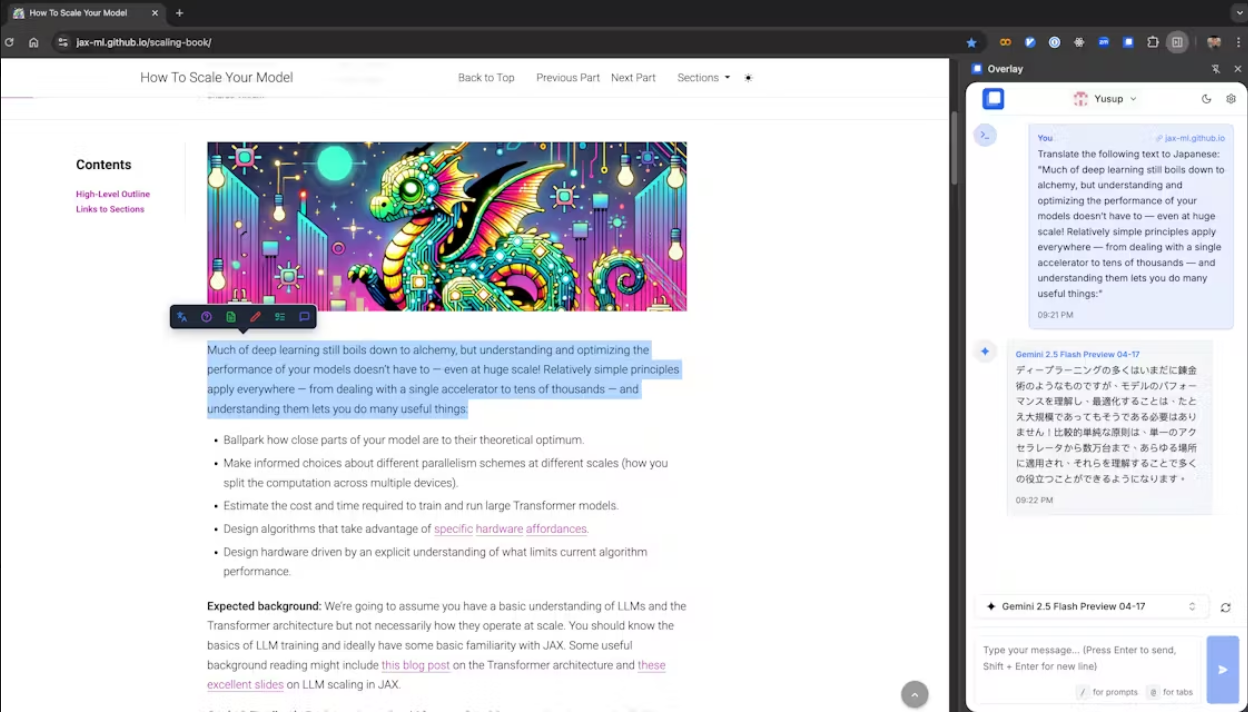Click Previous Part in navbar
Viewport: 1248px width, 712px height.
pyautogui.click(x=568, y=78)
